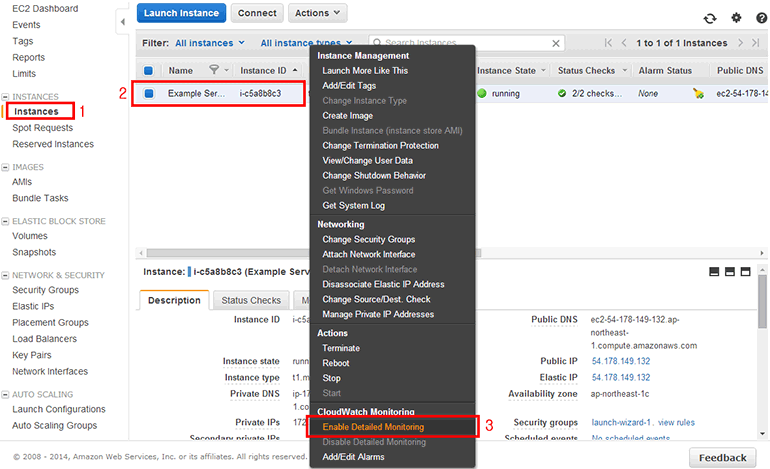
Task: Toggle the checkbox for the Example Server instance
Action: click(x=149, y=94)
